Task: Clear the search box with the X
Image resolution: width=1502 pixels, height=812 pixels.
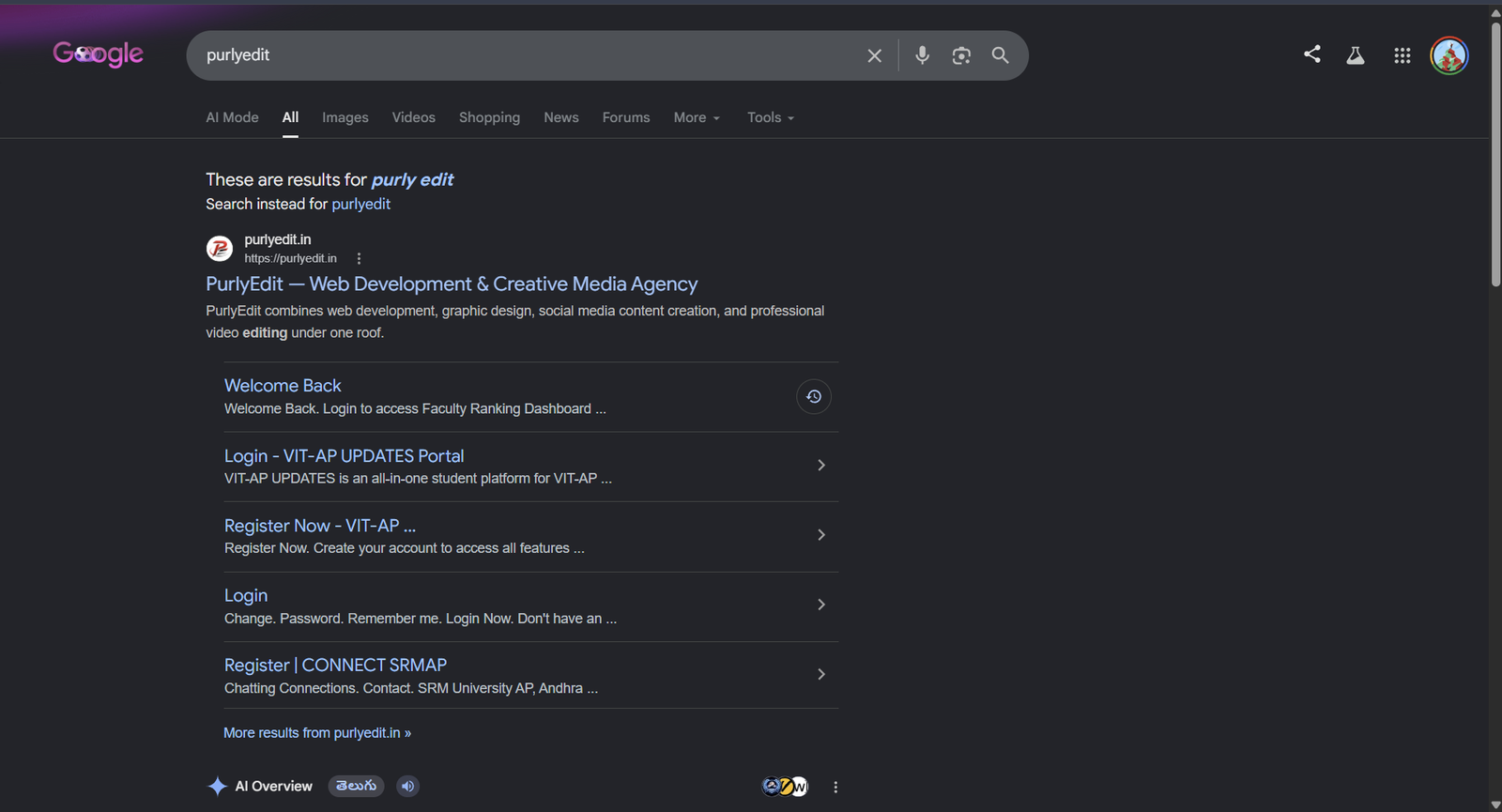Action: 874,55
